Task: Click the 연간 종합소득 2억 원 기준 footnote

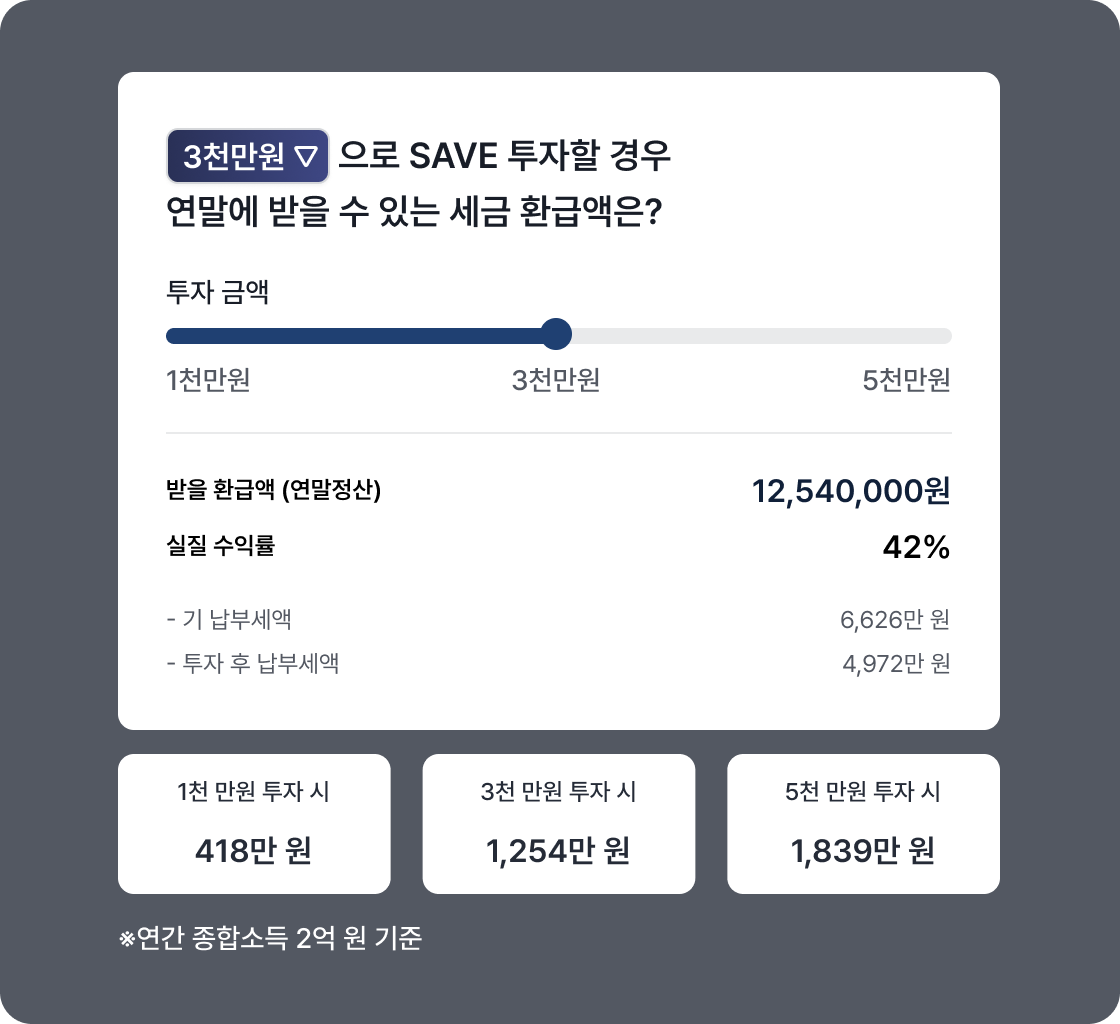Action: (x=271, y=938)
